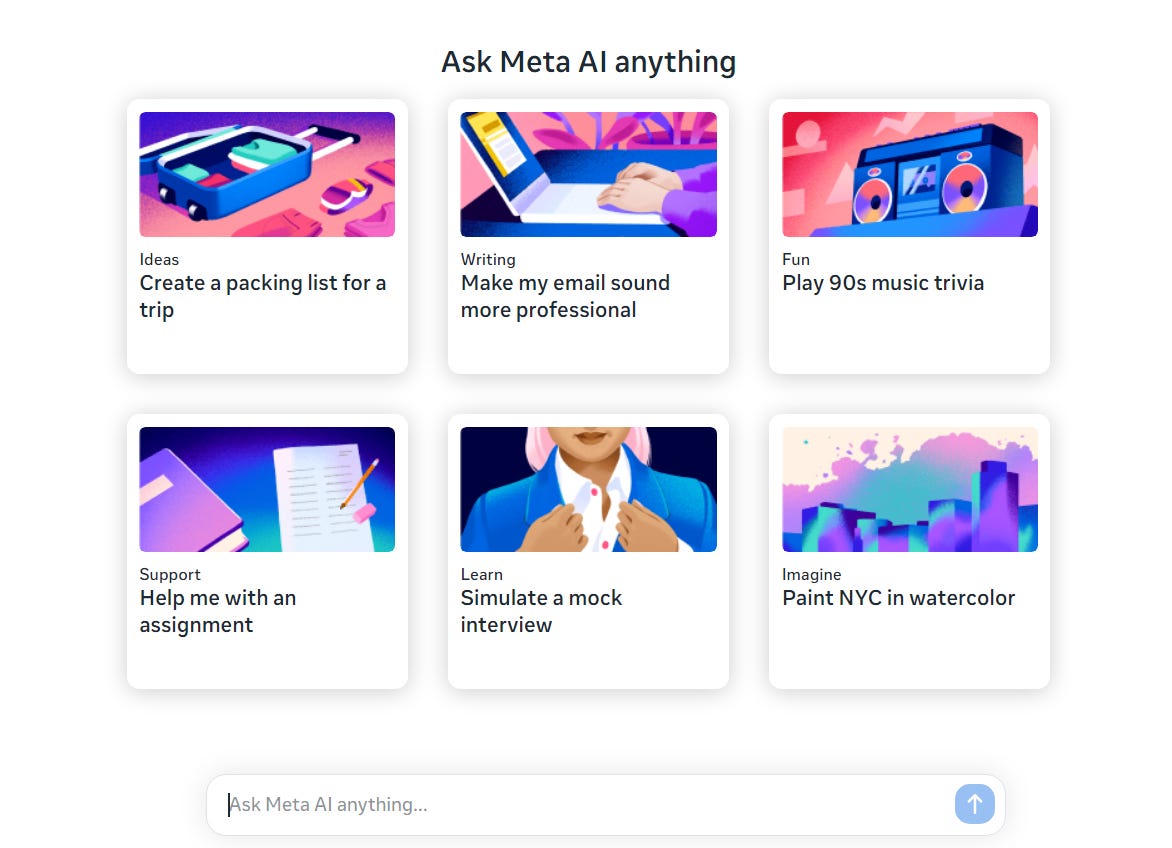Click the blue send arrow button

[974, 804]
